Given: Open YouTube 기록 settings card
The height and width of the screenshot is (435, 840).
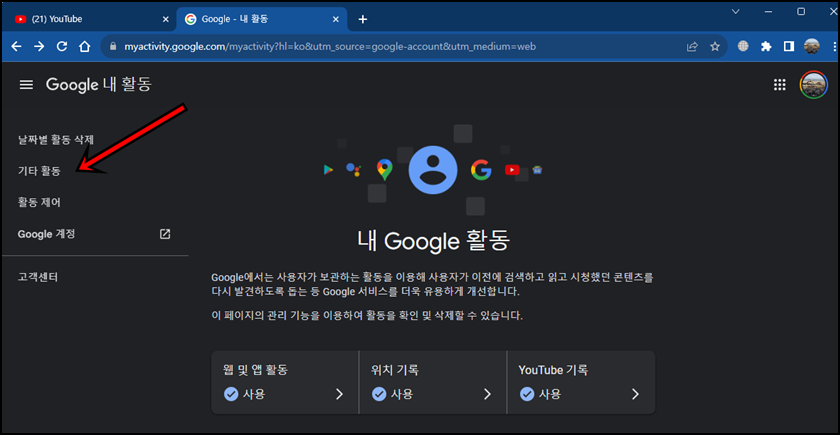Looking at the screenshot, I should click(581, 382).
